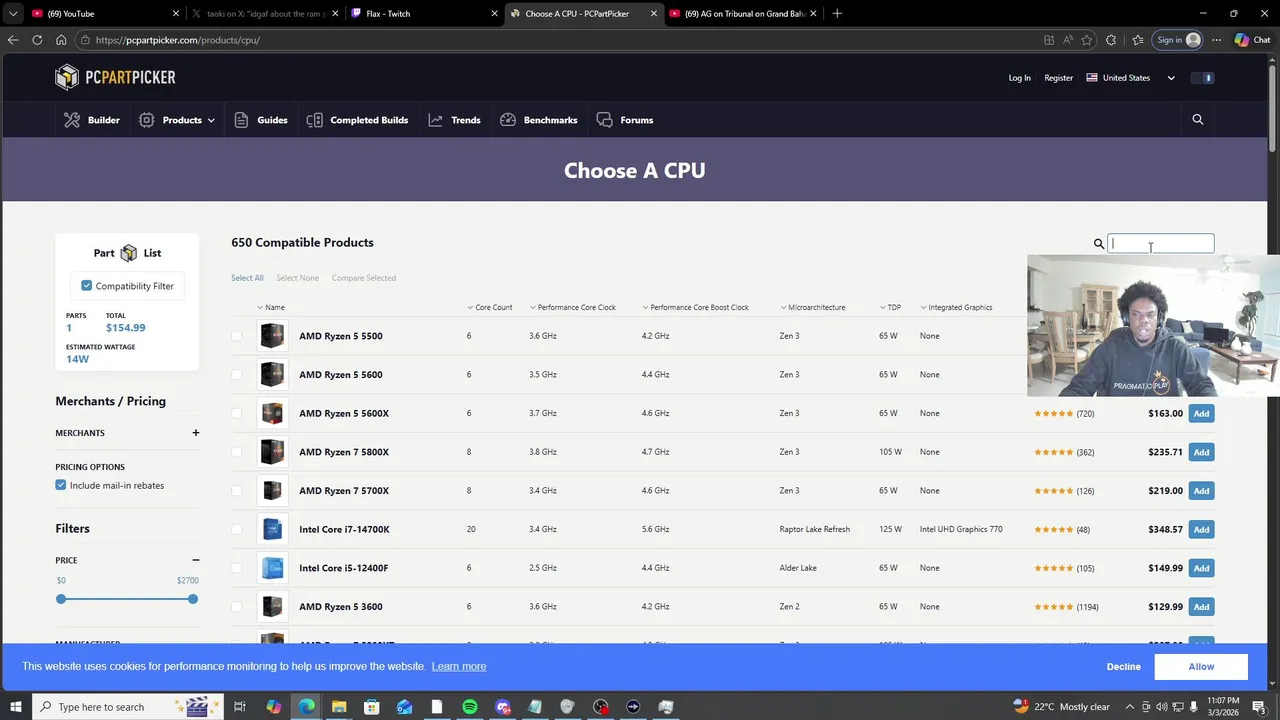Viewport: 1280px width, 720px height.
Task: Click the minimum price slider handle
Action: pos(61,599)
